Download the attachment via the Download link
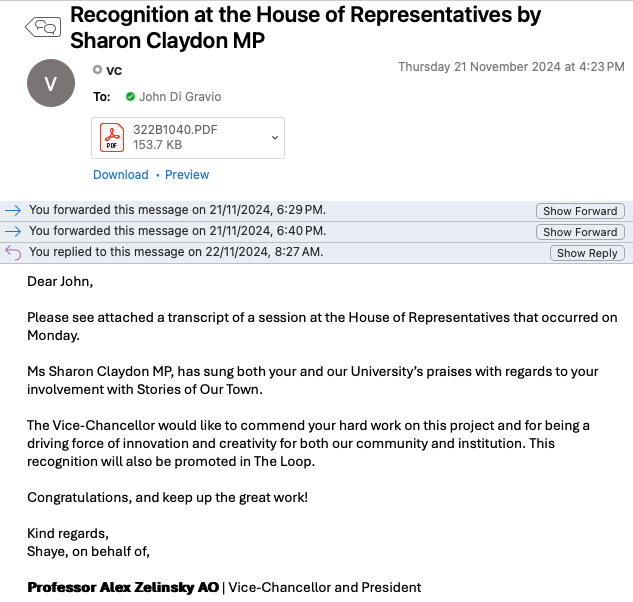Screen dimensions: 633x602 click(x=120, y=175)
